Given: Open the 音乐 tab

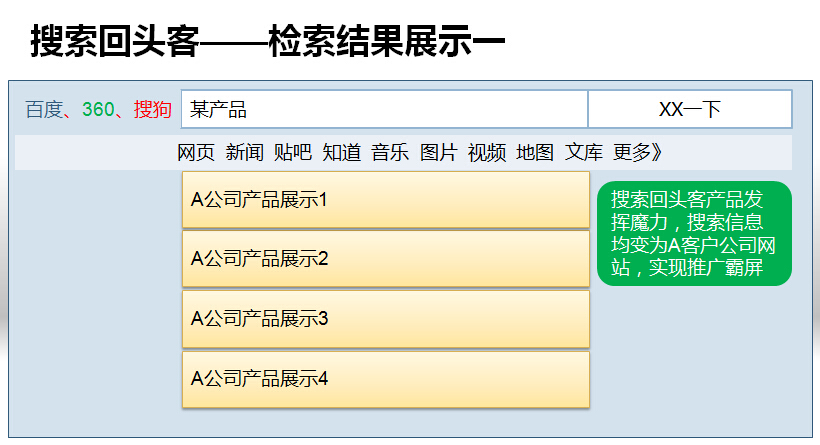Looking at the screenshot, I should click(x=390, y=153).
